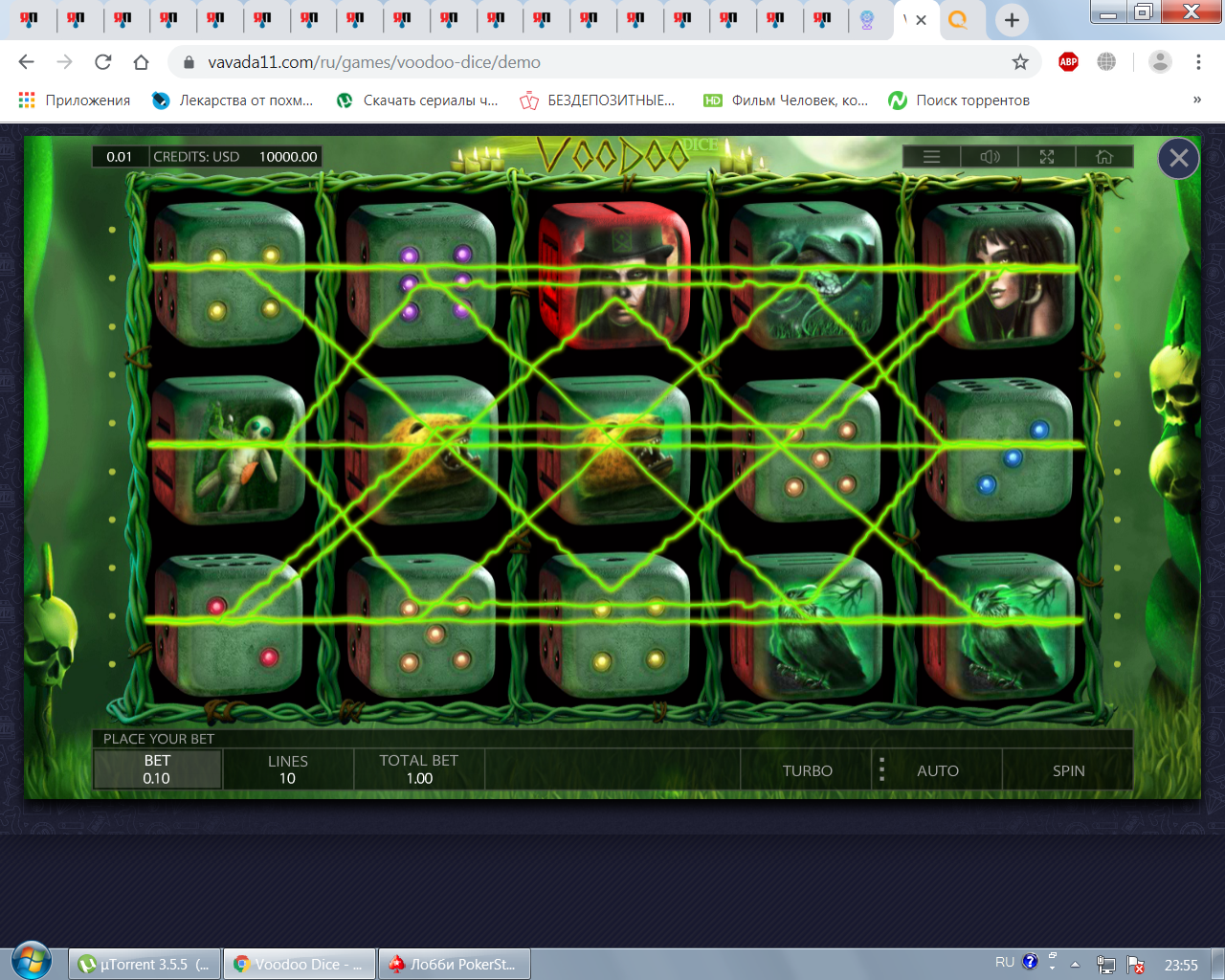Viewport: 1225px width, 980px height.
Task: Switch to µTorrent 3.5.5 taskbar item
Action: coord(145,964)
